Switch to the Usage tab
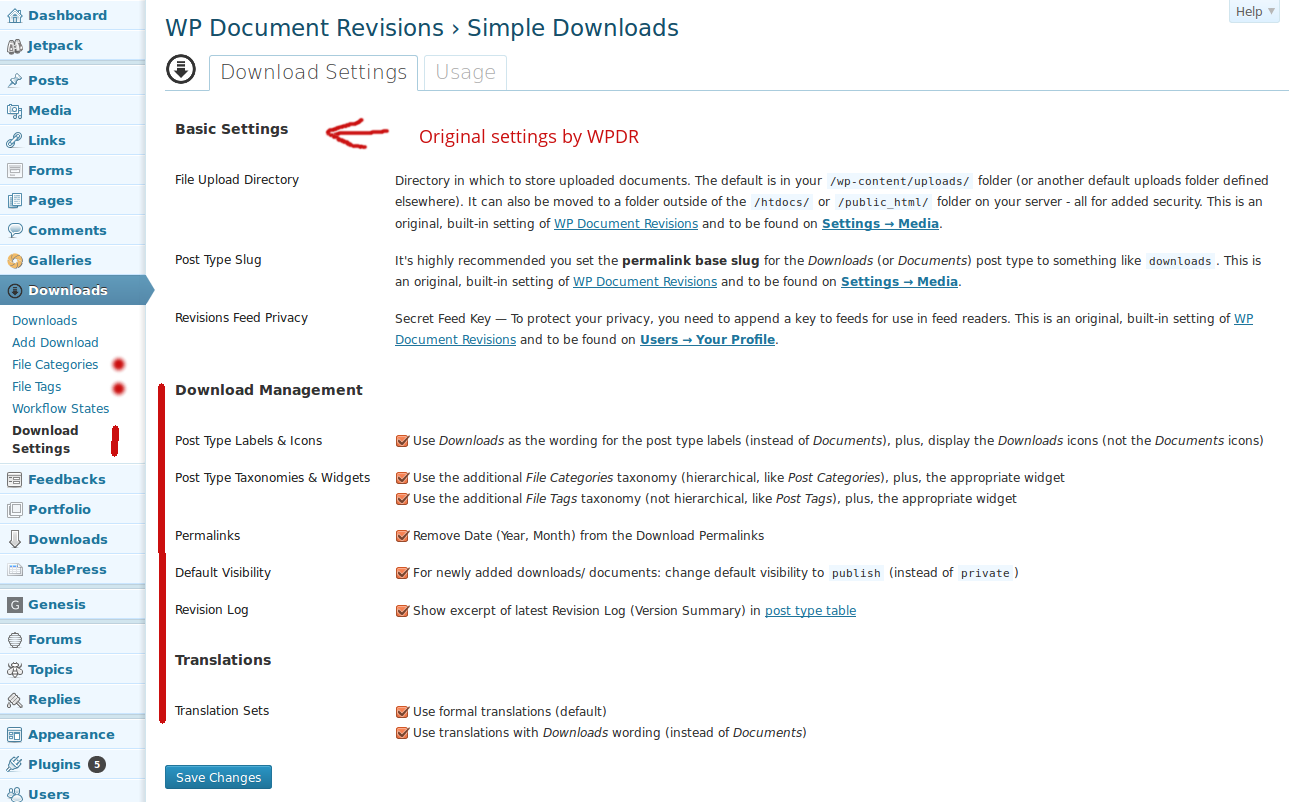Viewport: 1290px width, 802px height. 465,72
